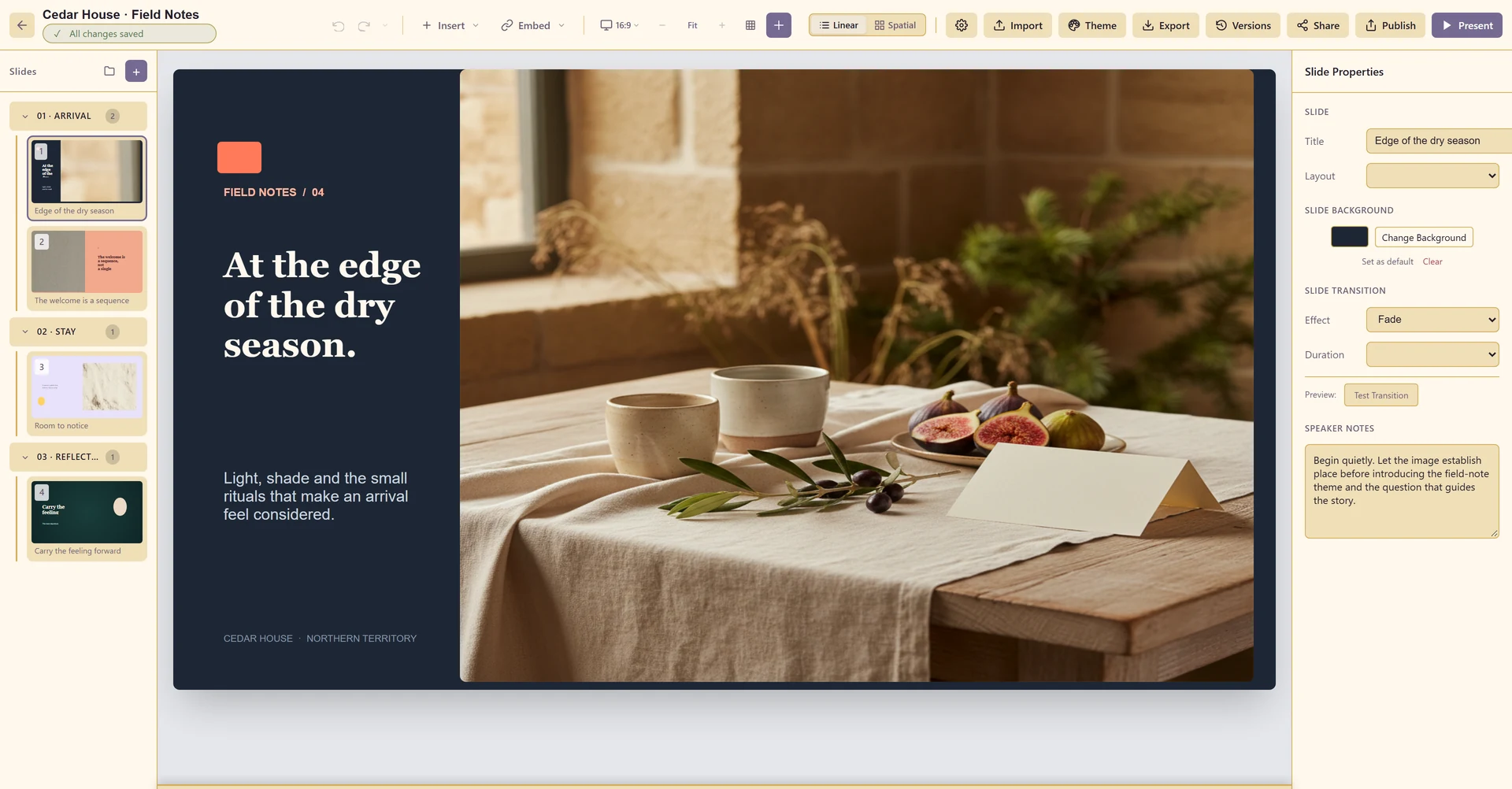Add a new slide with plus button
The height and width of the screenshot is (789, 1512).
point(136,71)
